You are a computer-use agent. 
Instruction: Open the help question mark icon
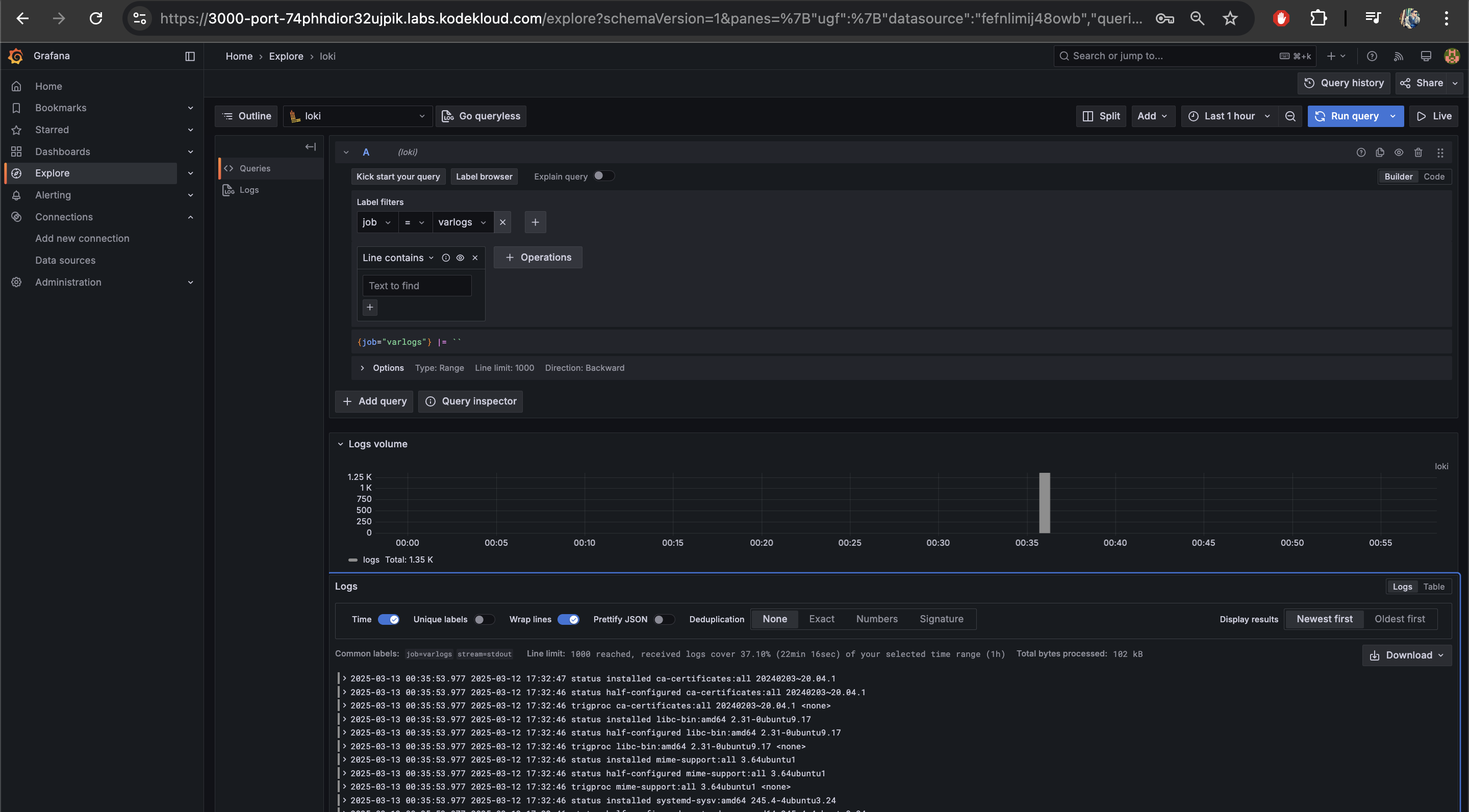click(1372, 56)
